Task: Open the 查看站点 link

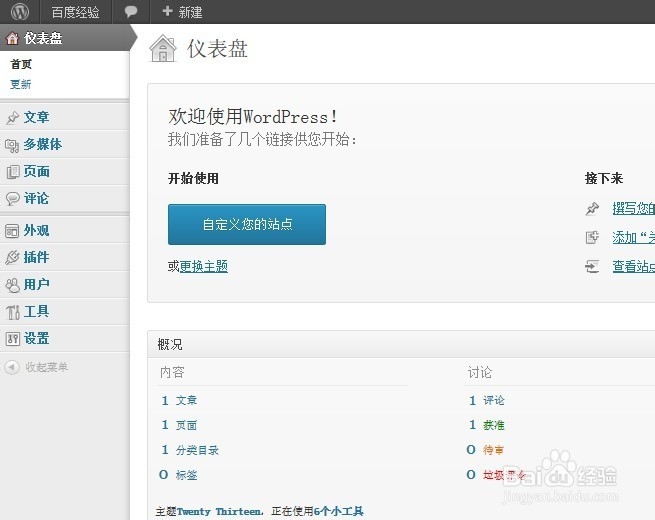Action: pyautogui.click(x=633, y=266)
